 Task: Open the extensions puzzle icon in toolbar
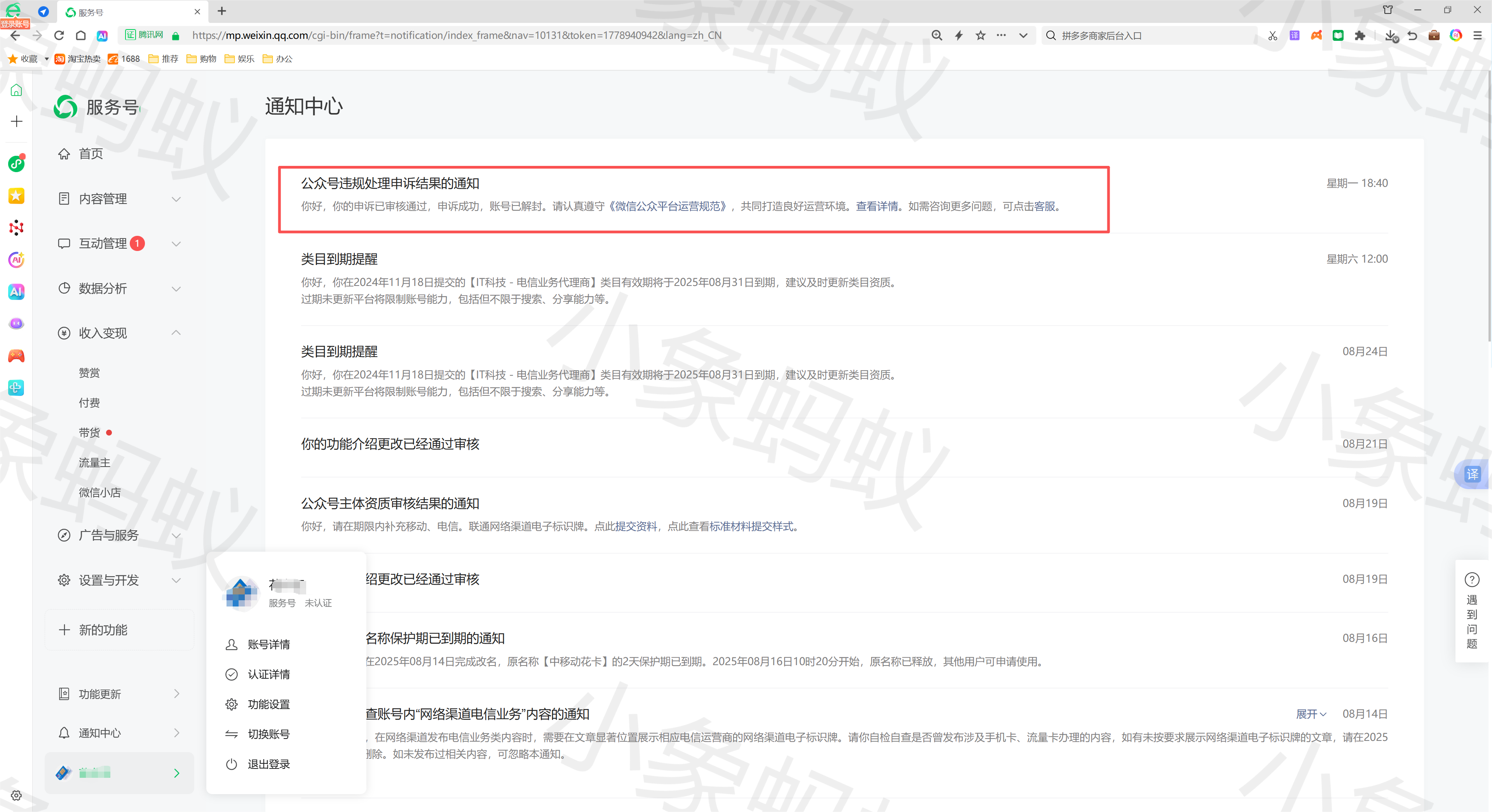pos(1360,35)
